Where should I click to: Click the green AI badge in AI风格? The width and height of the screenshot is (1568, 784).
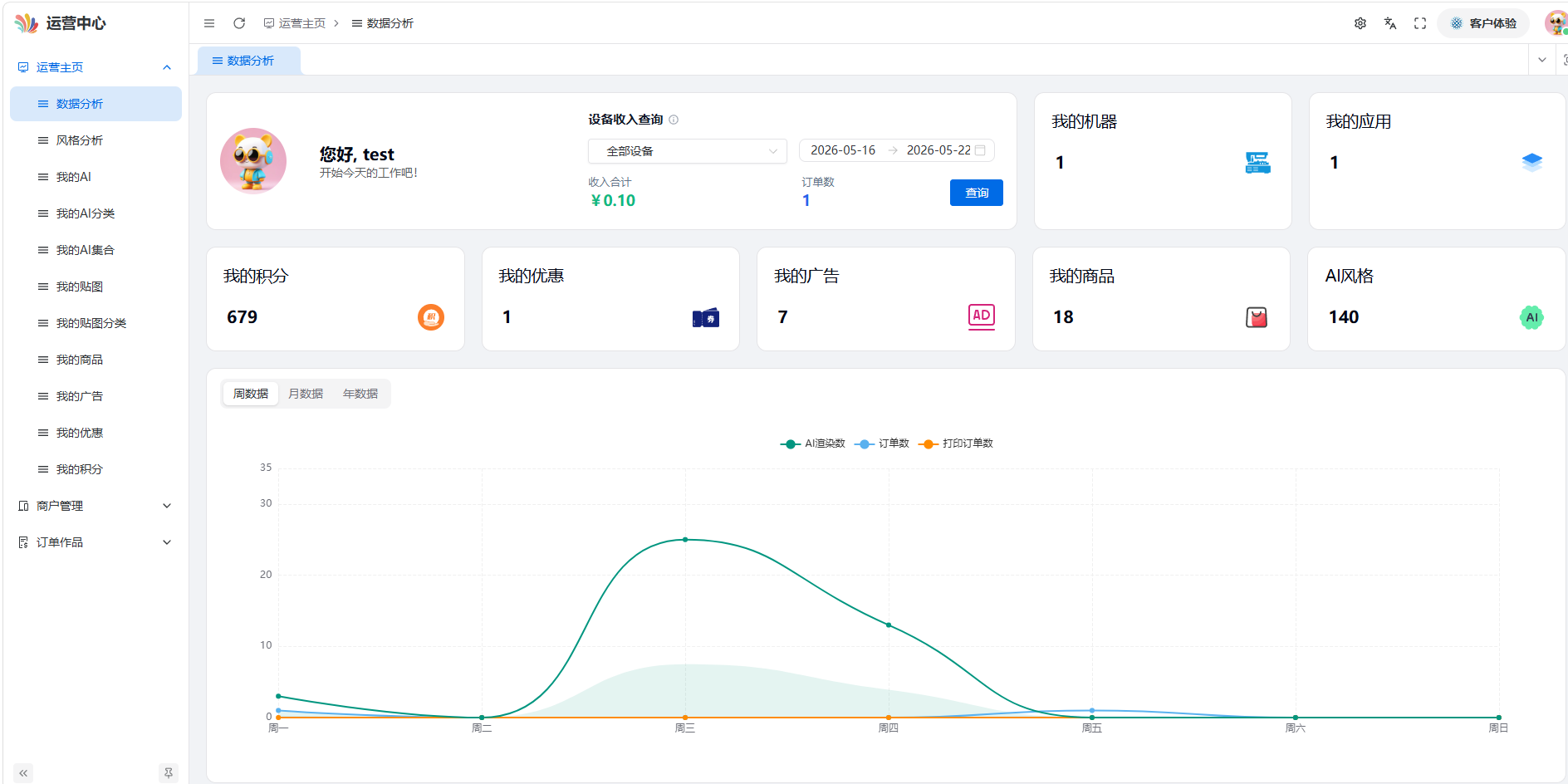click(1531, 317)
